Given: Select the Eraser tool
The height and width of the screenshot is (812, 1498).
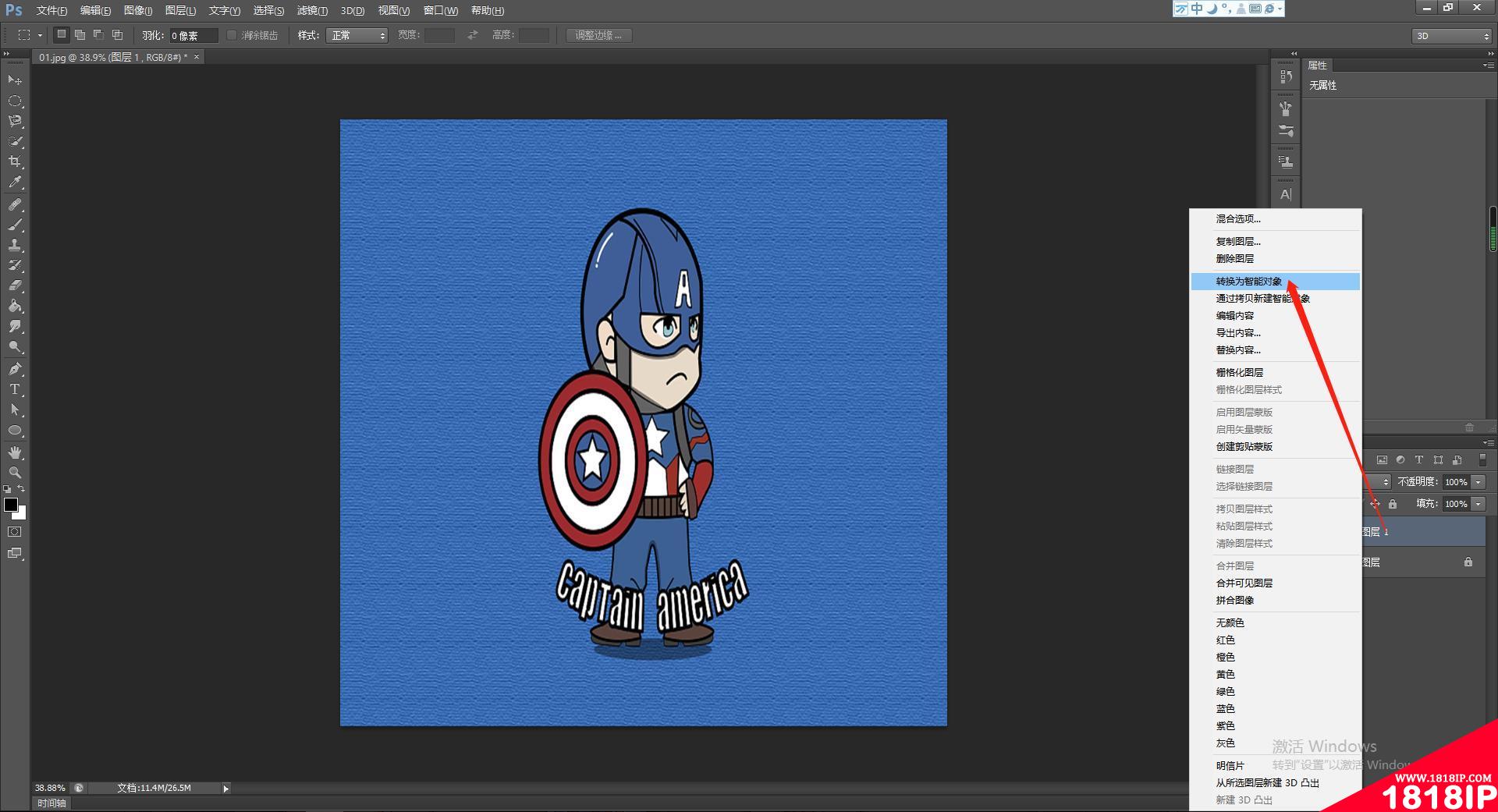Looking at the screenshot, I should 15,285.
